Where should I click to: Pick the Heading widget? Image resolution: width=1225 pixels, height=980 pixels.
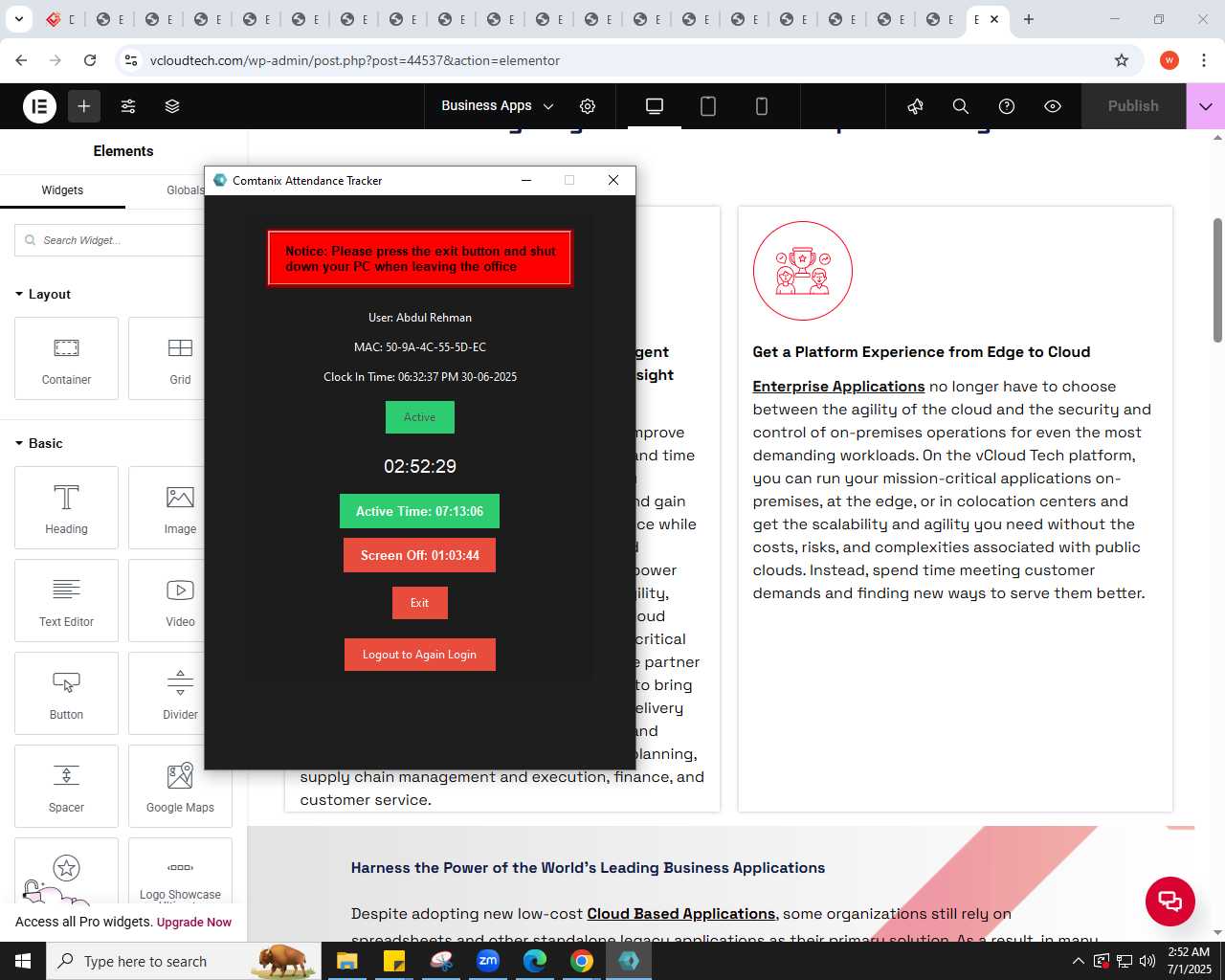pyautogui.click(x=66, y=507)
